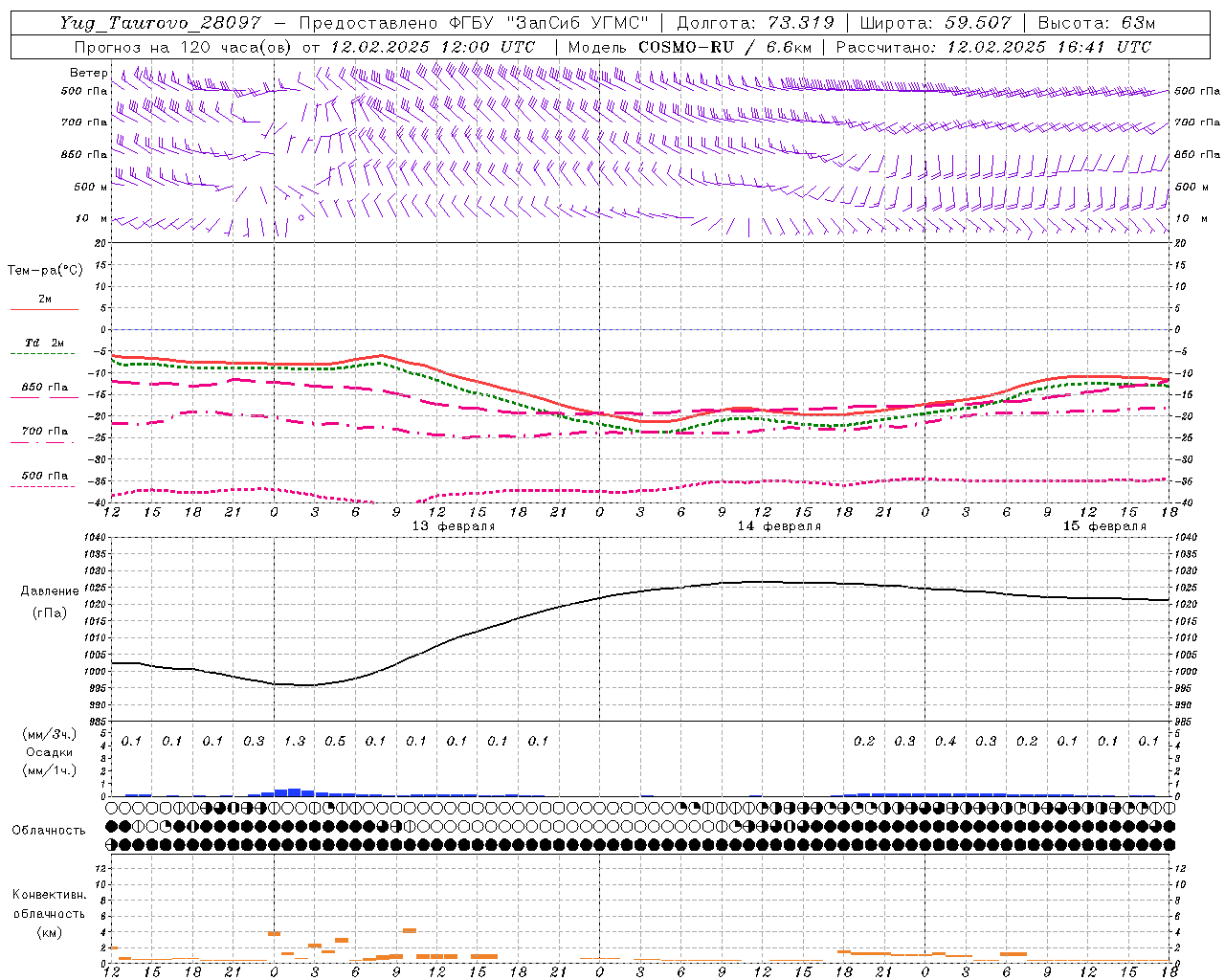The image size is (1225, 980).
Task: Click the 15 февраля date label
Action: pyautogui.click(x=1104, y=526)
